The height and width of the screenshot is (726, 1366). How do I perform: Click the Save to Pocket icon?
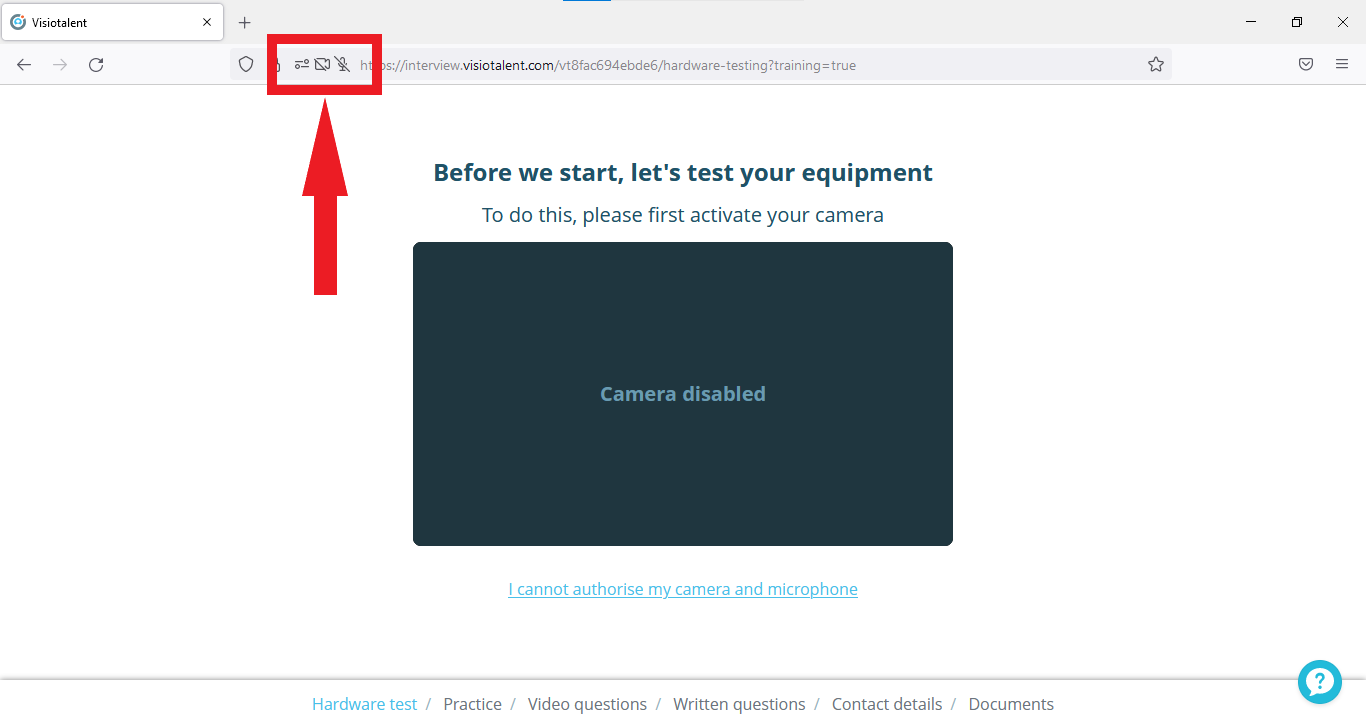click(x=1306, y=65)
